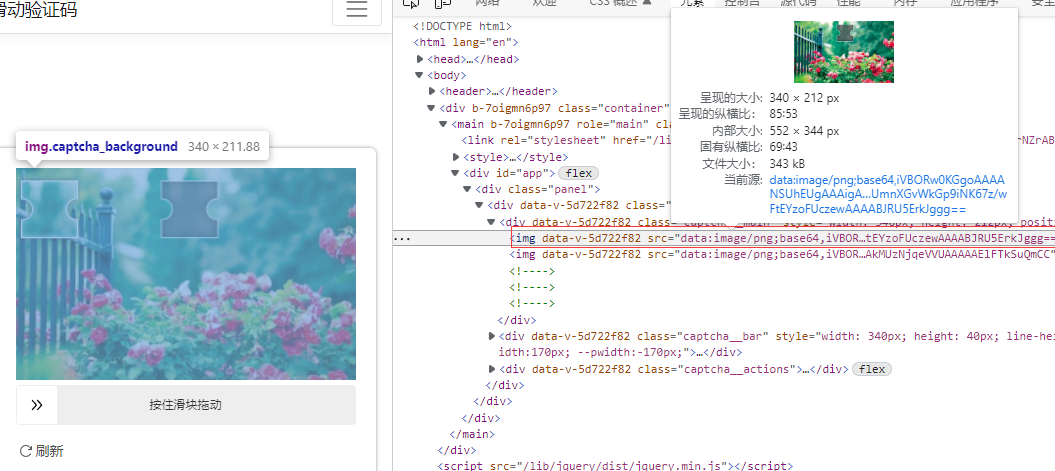Screen dimensions: 1055x471
Task: Expand the captcha__actions div node
Action: (492, 369)
